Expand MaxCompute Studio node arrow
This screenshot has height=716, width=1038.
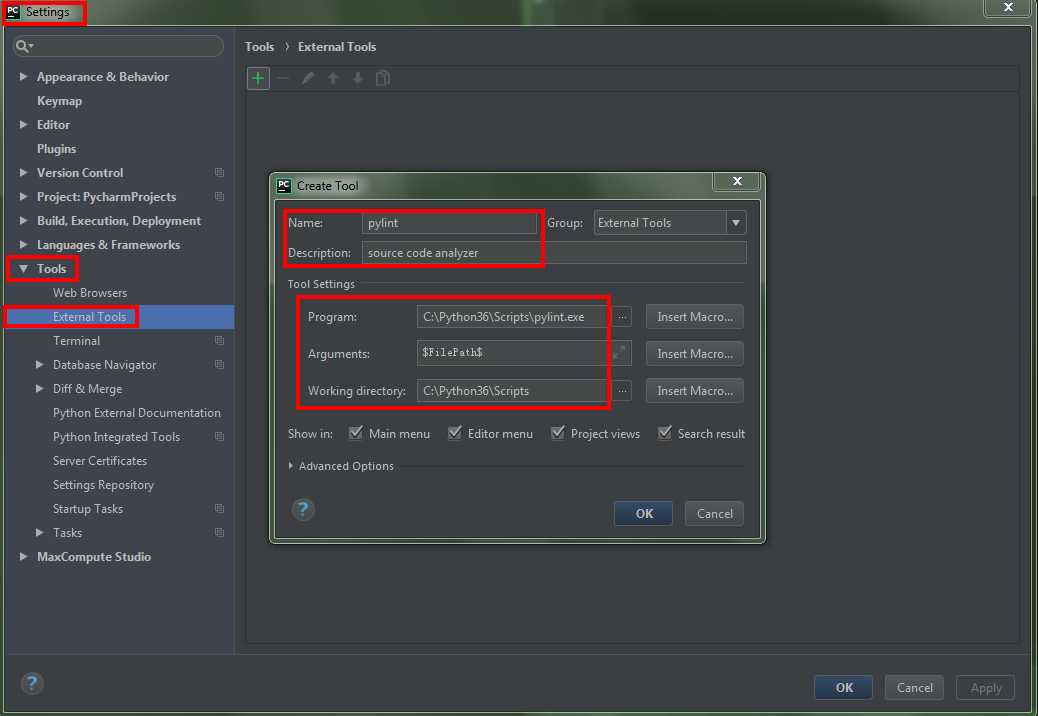point(23,557)
